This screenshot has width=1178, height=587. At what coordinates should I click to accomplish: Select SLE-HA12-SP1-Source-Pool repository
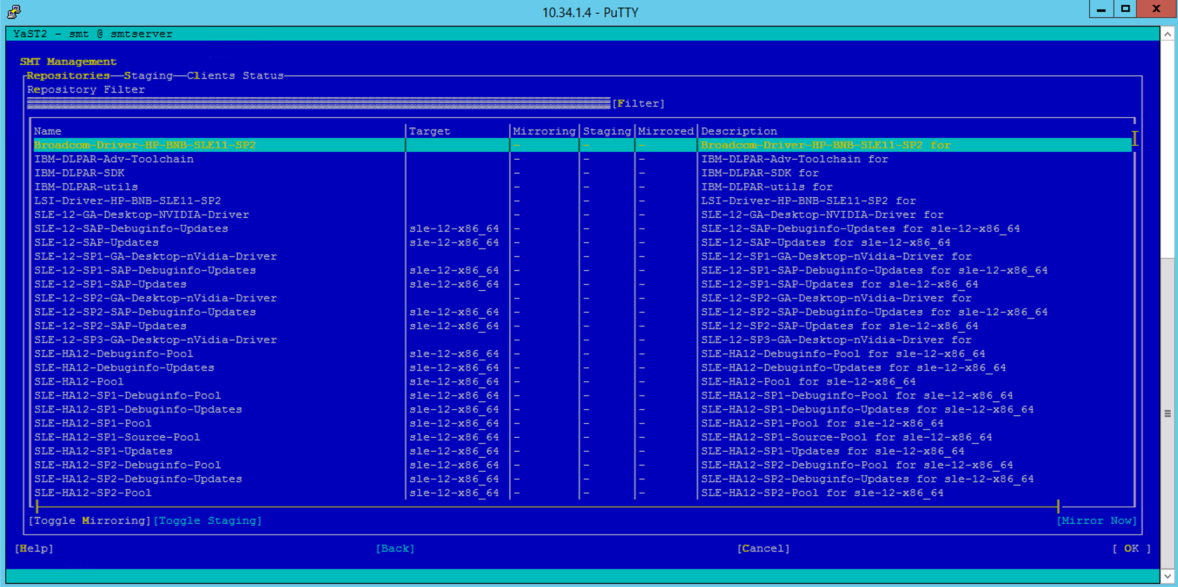117,437
